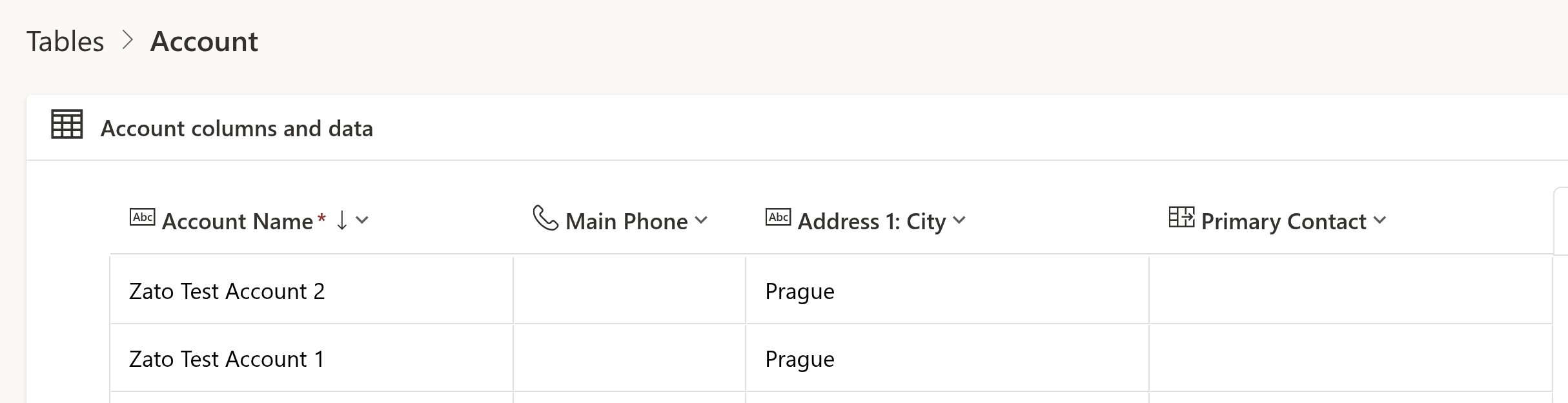
Task: Expand the Main Phone column dropdown chevron
Action: click(x=701, y=220)
